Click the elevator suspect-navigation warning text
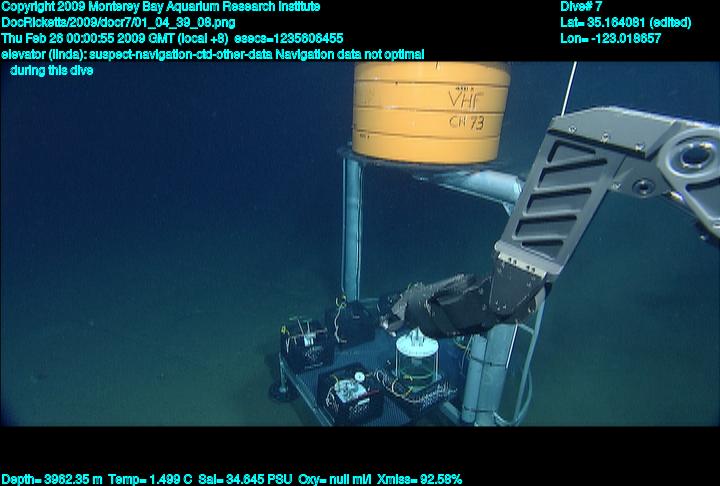 [x=212, y=54]
